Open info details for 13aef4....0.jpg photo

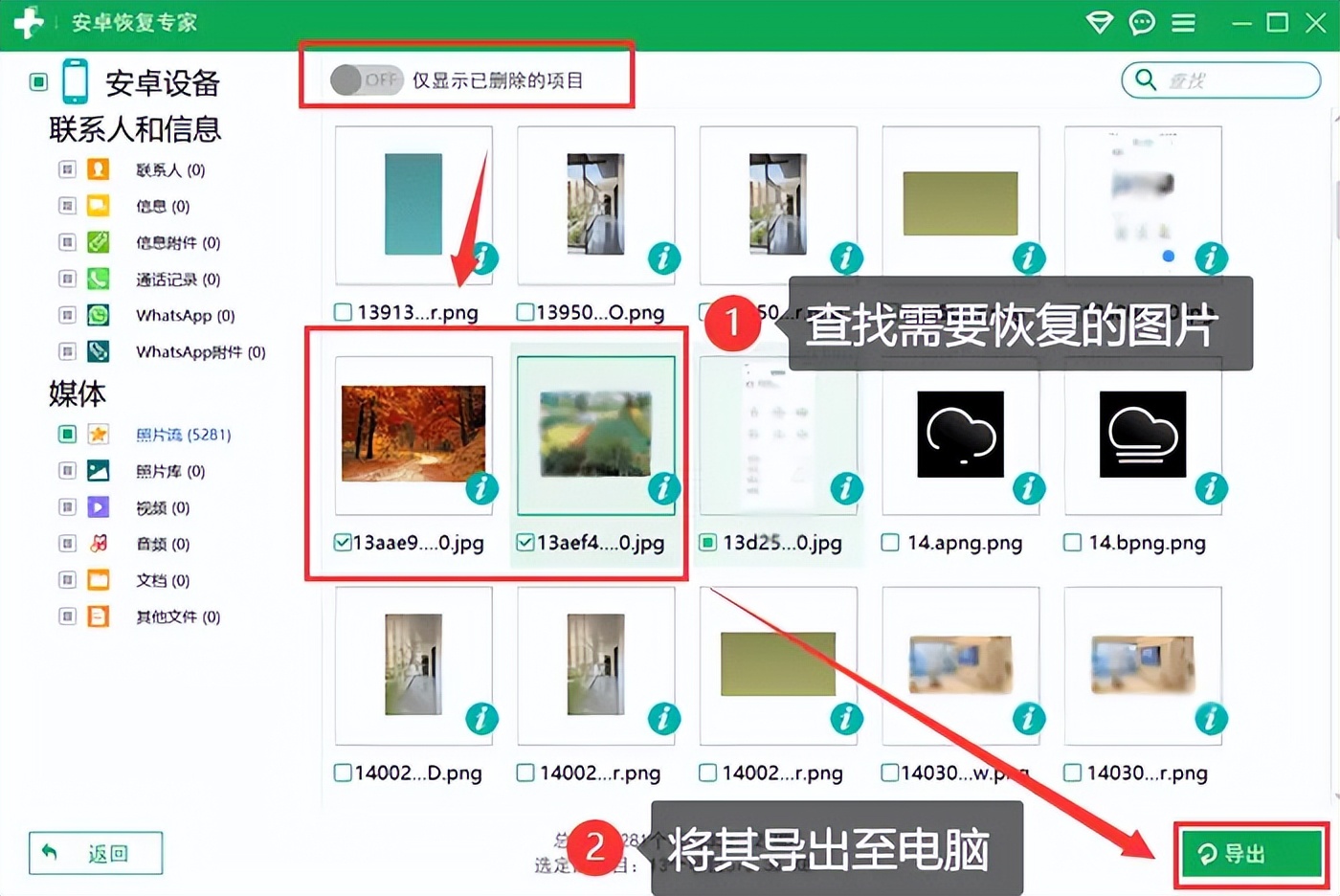coord(663,488)
